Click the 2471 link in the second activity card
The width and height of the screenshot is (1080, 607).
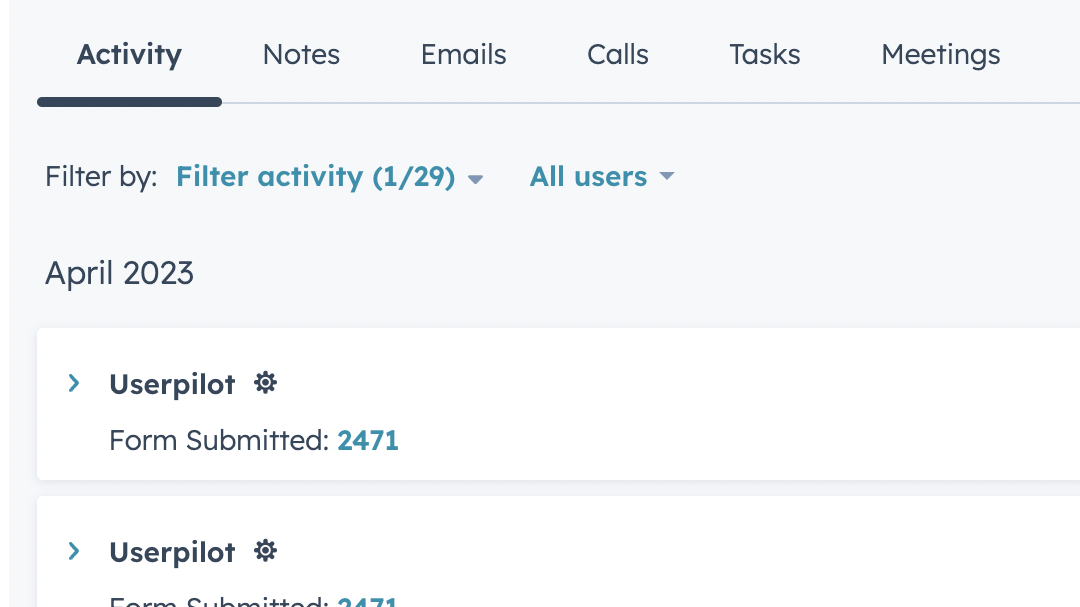368,601
